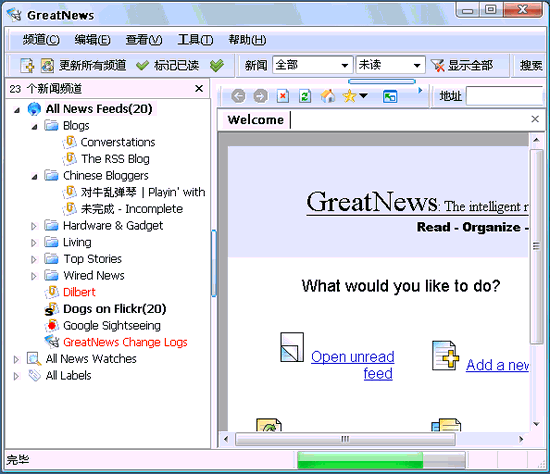Click the add new channel icon in main toolbar
Viewport: 550px width, 474px height.
pyautogui.click(x=27, y=66)
